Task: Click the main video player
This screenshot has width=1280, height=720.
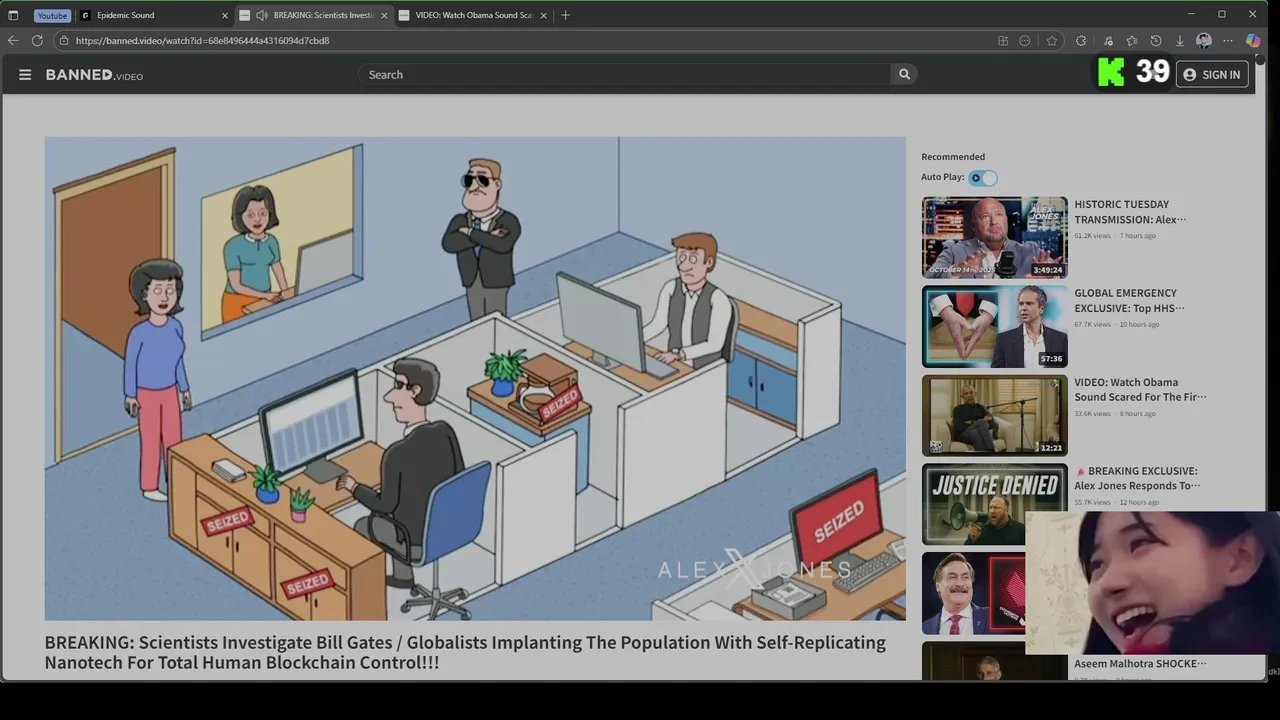Action: pos(475,378)
